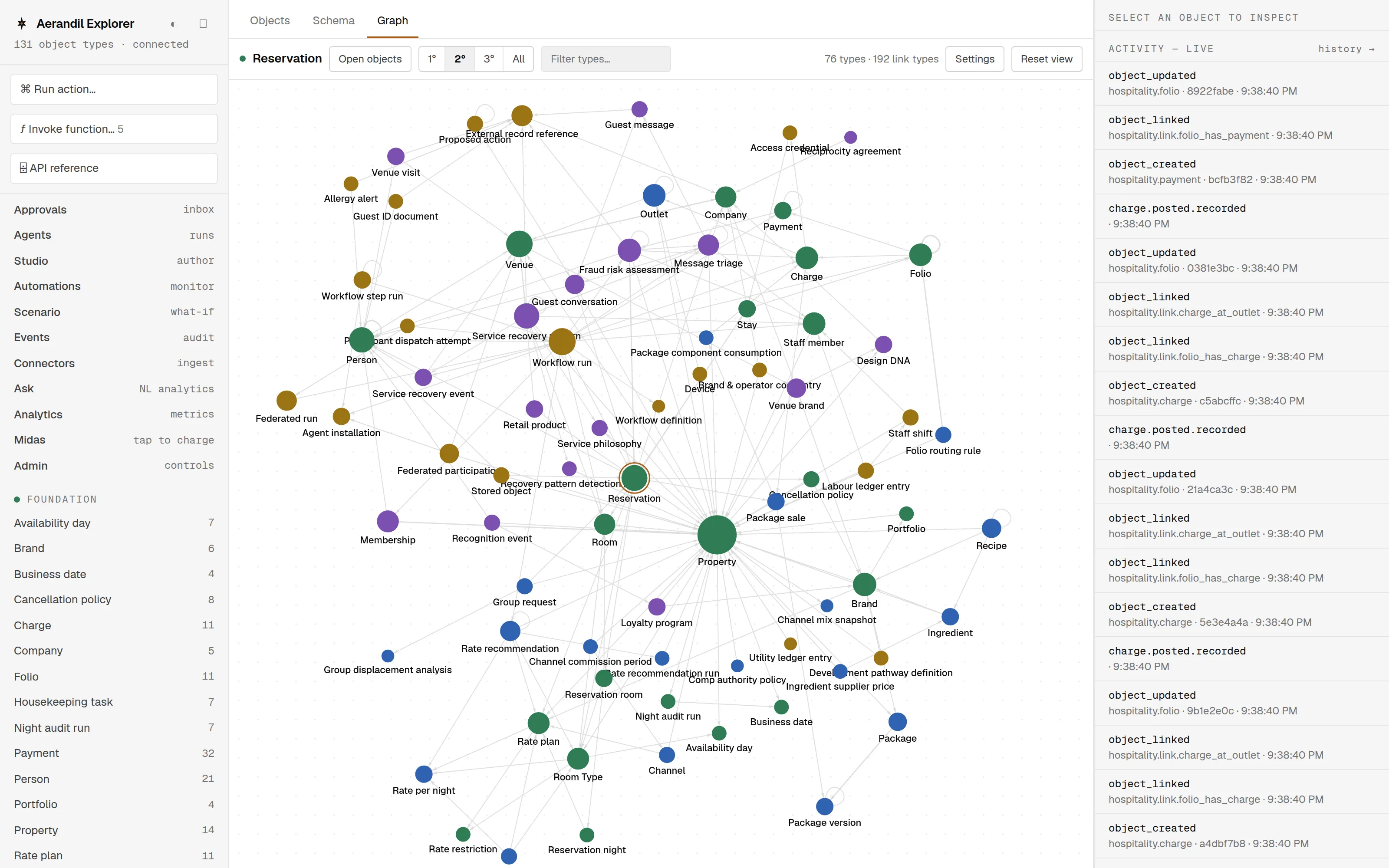
Task: Open Admin controls in sidebar
Action: tap(114, 466)
